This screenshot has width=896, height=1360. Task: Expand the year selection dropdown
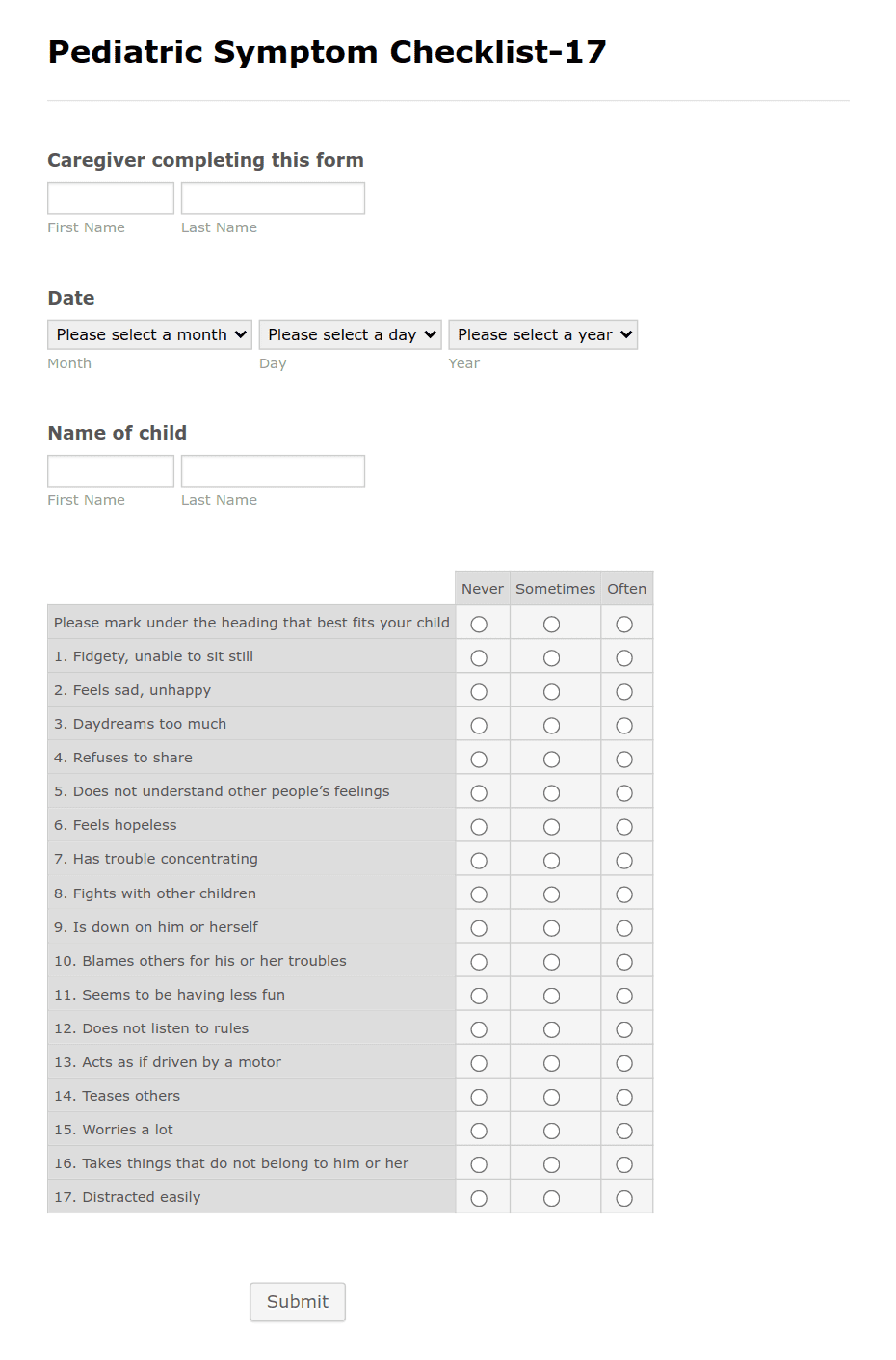[542, 334]
